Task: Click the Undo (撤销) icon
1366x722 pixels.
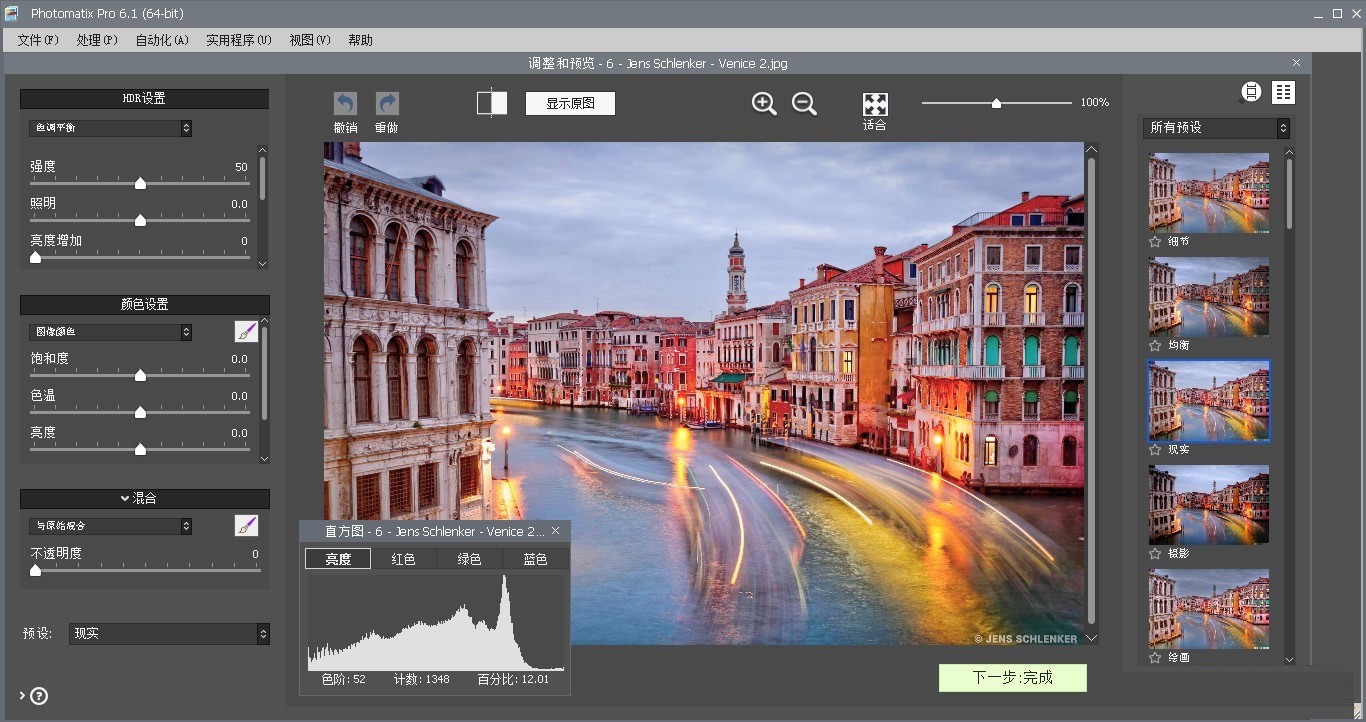Action: point(345,103)
